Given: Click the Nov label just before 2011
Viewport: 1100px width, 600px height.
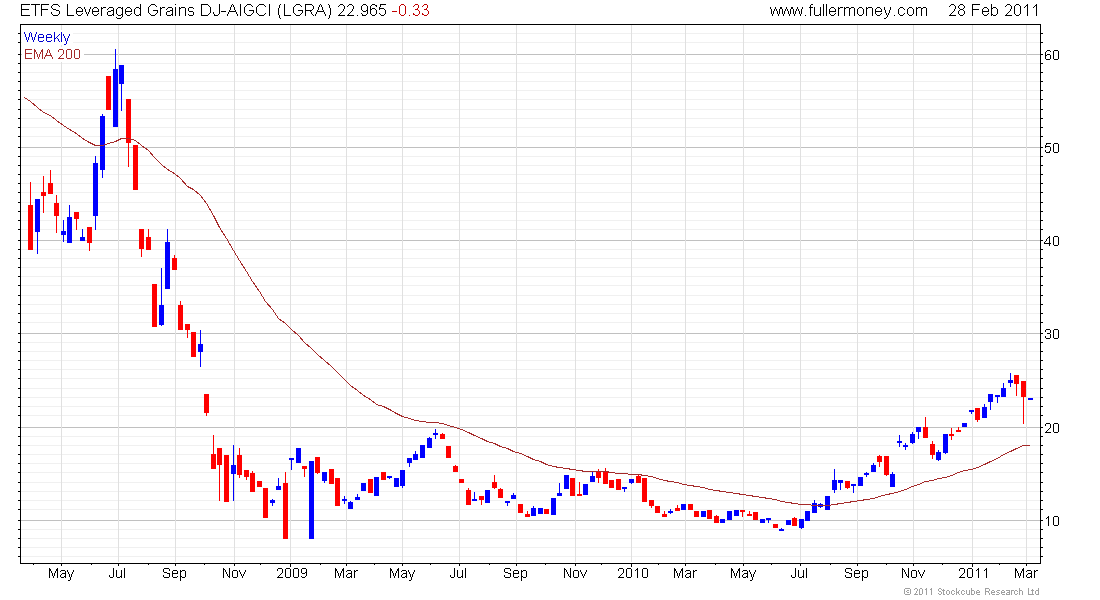Looking at the screenshot, I should pyautogui.click(x=913, y=573).
